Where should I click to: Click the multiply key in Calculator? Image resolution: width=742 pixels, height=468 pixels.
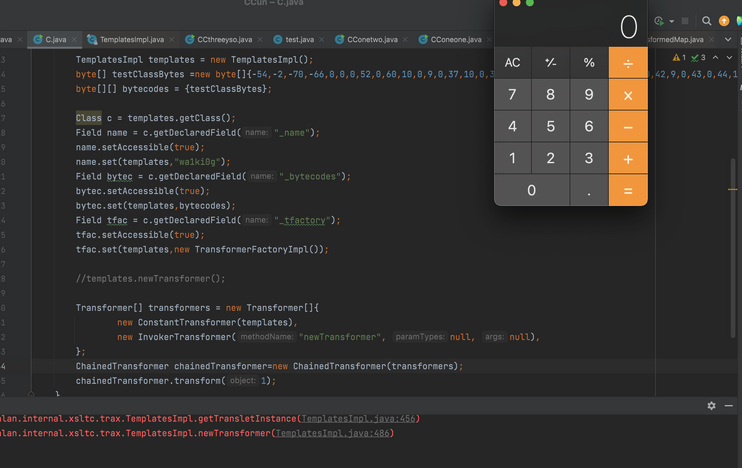(x=628, y=95)
